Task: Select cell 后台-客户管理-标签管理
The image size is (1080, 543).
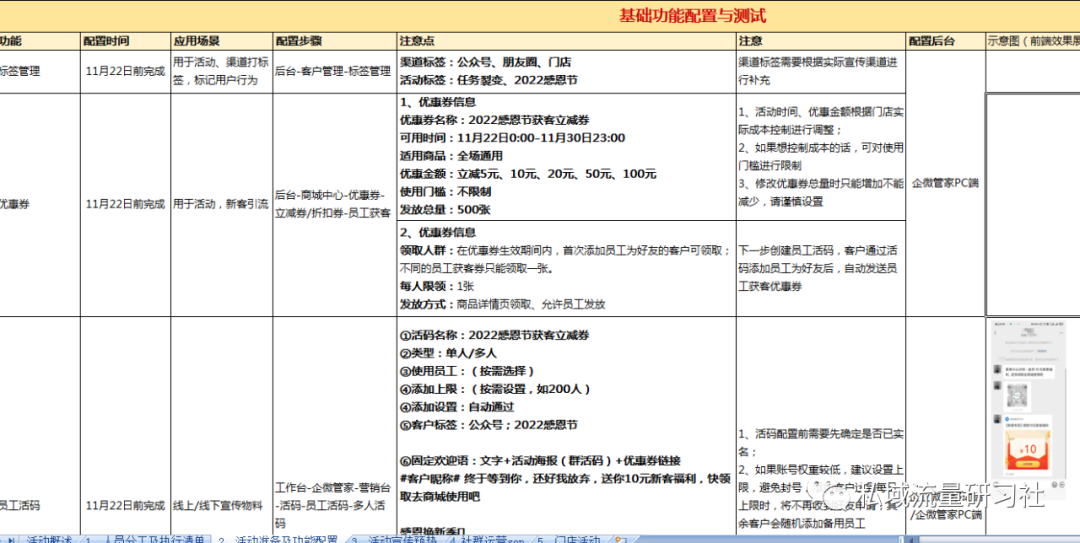Action: click(x=333, y=70)
